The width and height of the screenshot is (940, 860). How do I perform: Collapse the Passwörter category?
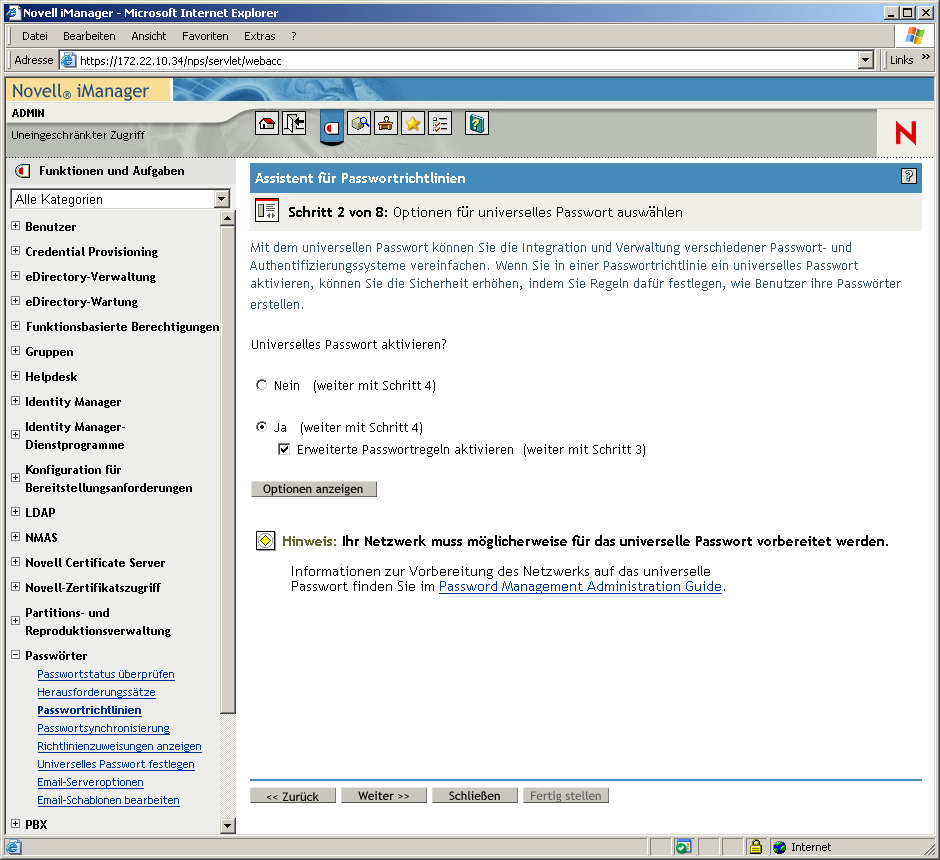(x=16, y=655)
